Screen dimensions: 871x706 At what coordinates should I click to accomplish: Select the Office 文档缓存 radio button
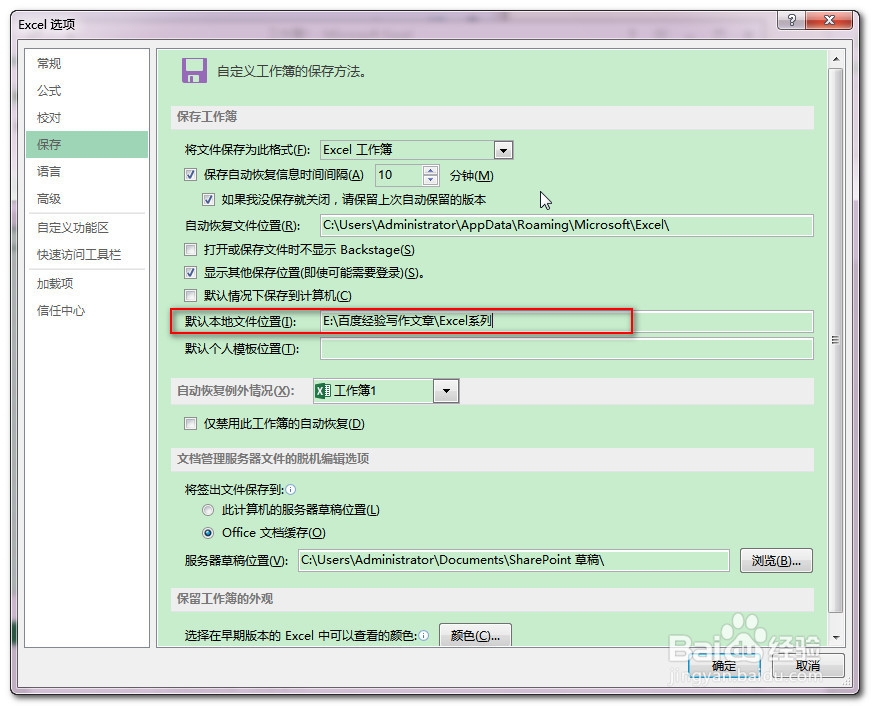208,532
